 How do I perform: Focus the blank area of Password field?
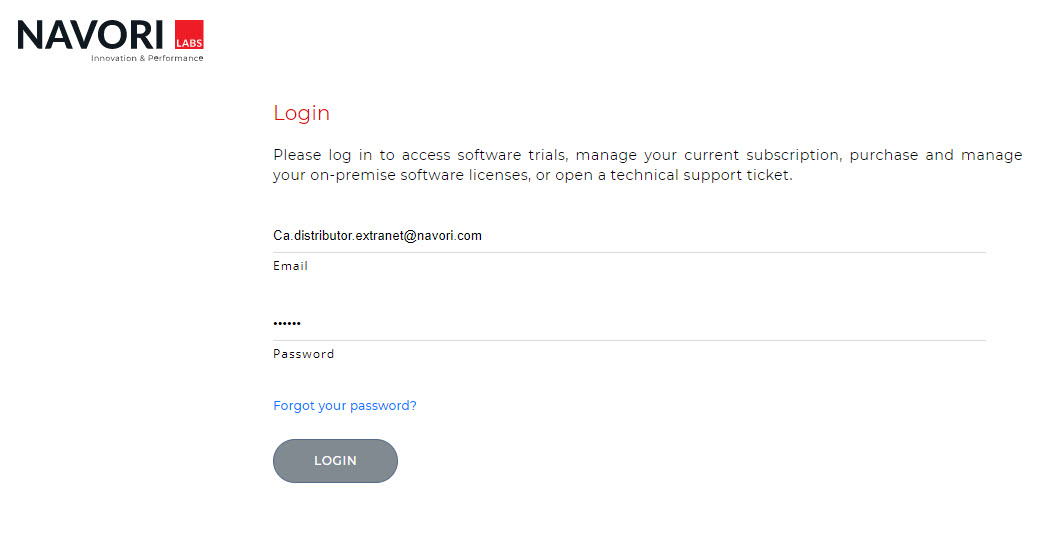pos(640,324)
